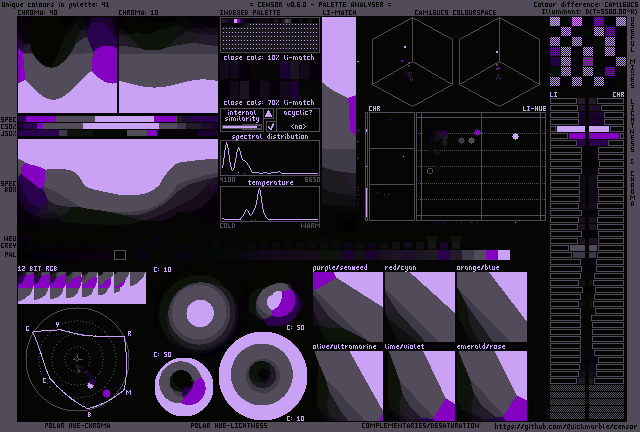Click the 12 bit RGB strip
The width and height of the screenshot is (640, 432).
pos(81,289)
